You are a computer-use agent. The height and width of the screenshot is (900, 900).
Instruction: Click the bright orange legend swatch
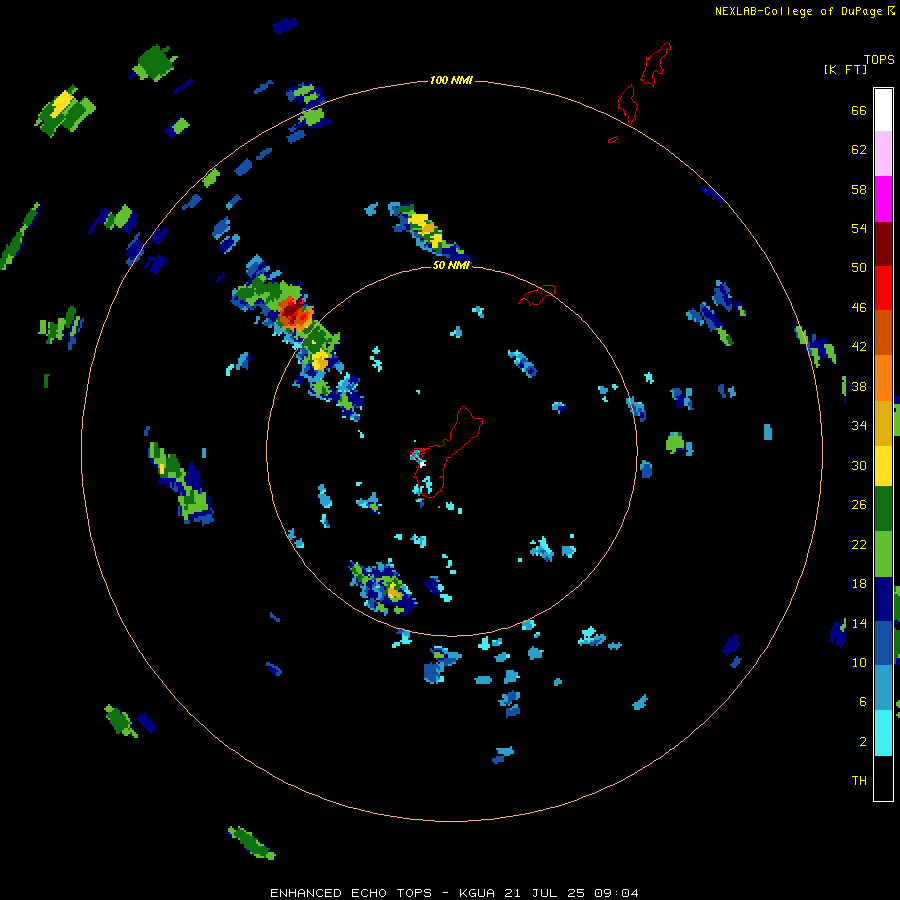883,378
